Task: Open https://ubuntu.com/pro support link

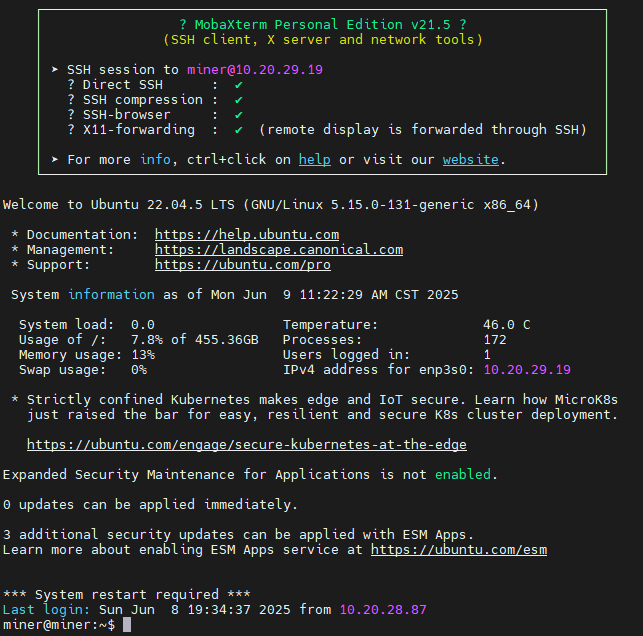Action: [243, 265]
